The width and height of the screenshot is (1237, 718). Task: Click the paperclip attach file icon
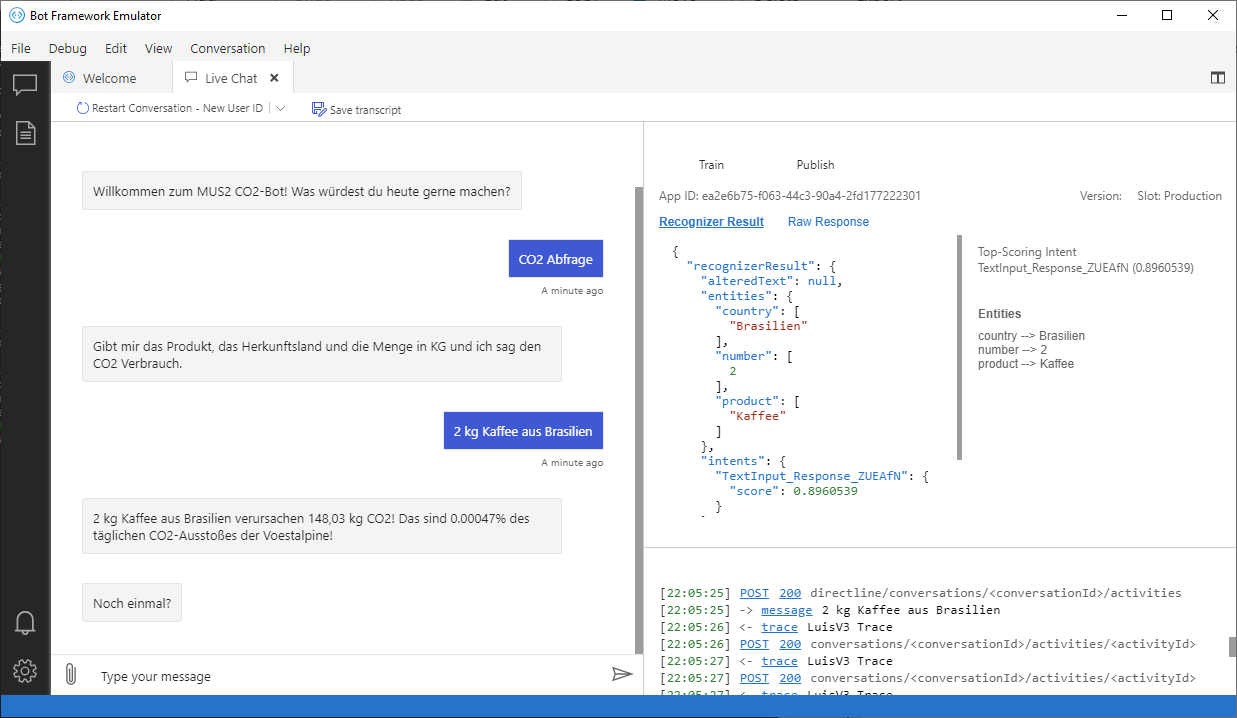click(70, 675)
